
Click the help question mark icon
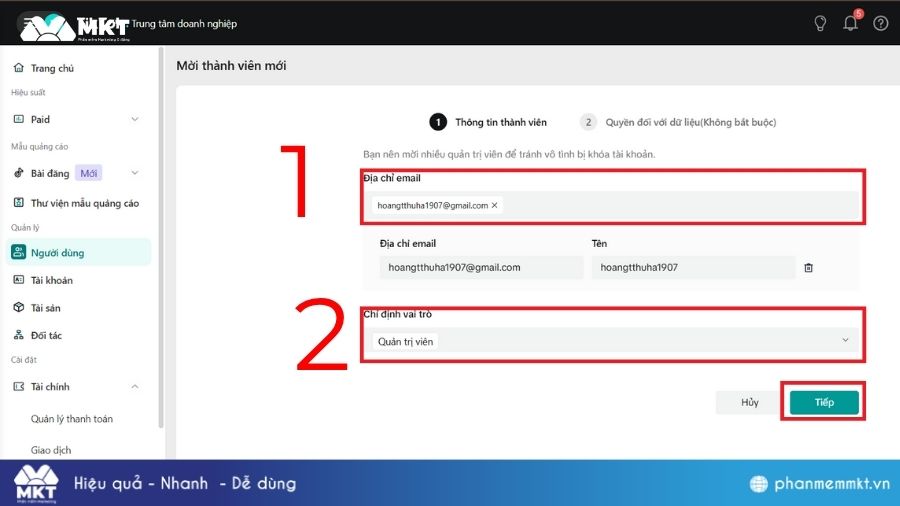(x=880, y=23)
